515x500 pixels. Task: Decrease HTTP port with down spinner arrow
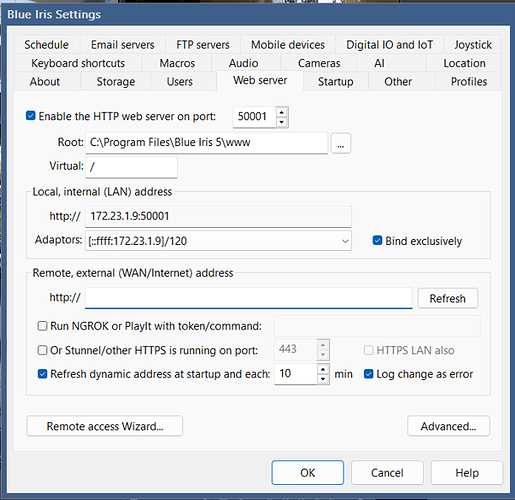(x=282, y=122)
